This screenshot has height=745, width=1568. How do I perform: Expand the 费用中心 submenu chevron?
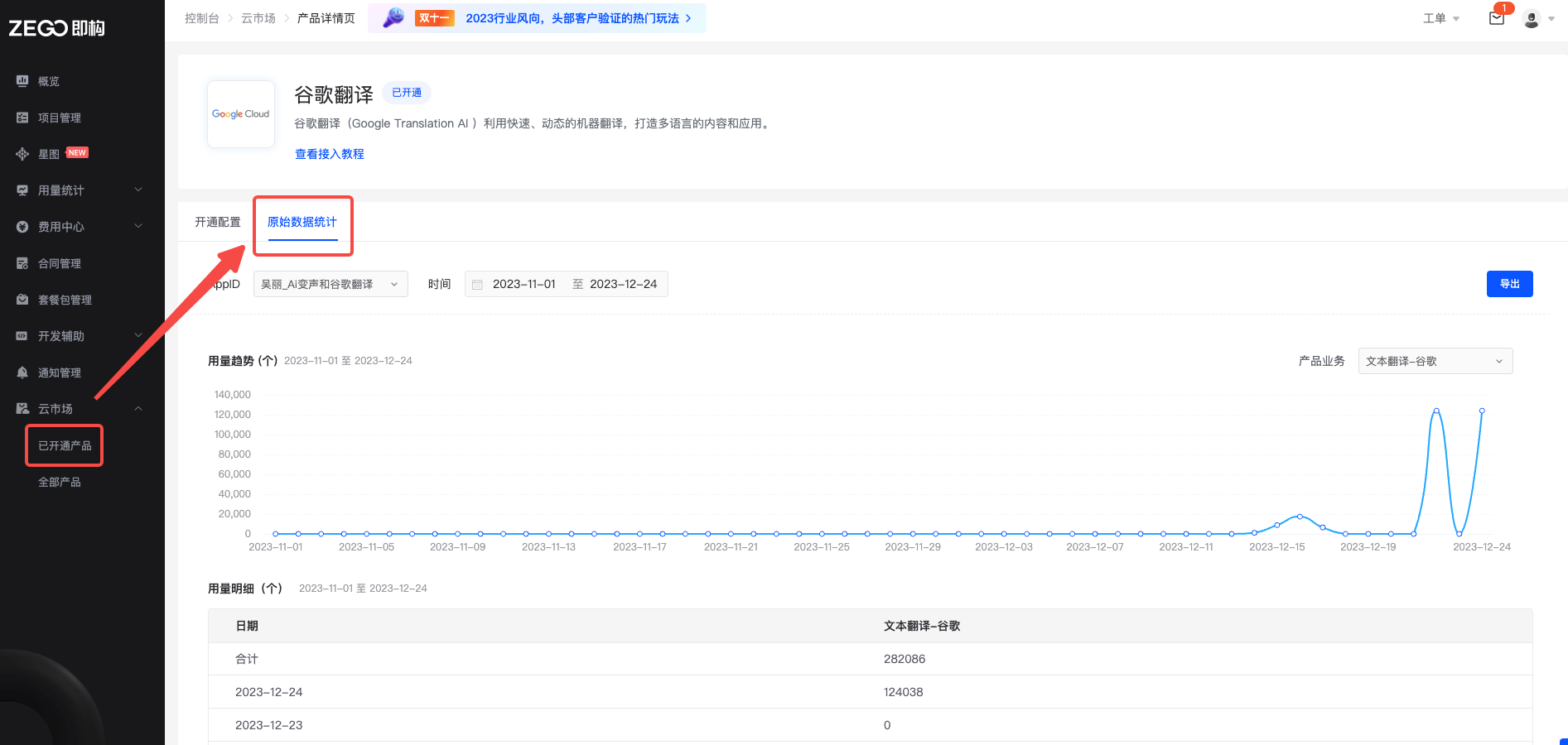[138, 226]
